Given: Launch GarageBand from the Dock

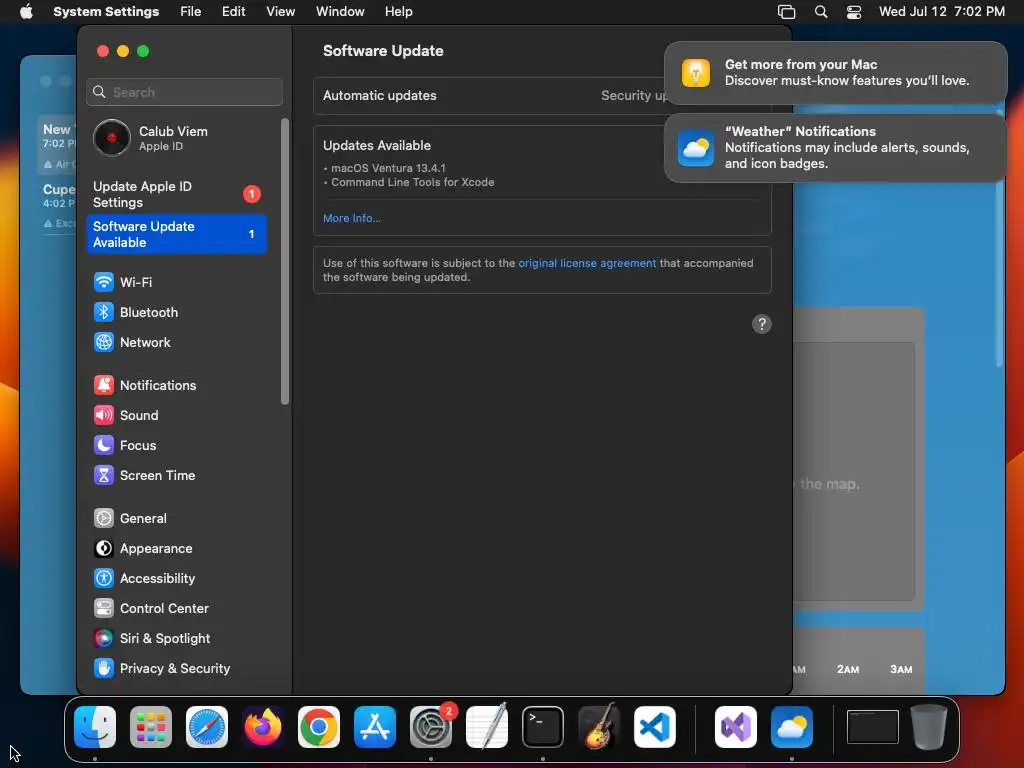Looking at the screenshot, I should pos(599,727).
